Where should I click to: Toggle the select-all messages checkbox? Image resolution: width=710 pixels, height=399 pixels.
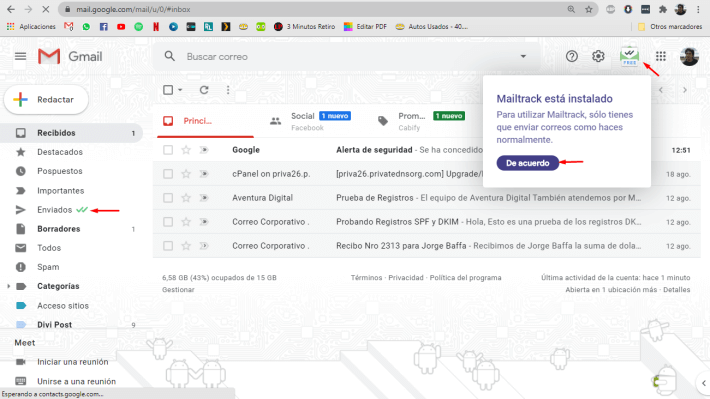pos(168,90)
